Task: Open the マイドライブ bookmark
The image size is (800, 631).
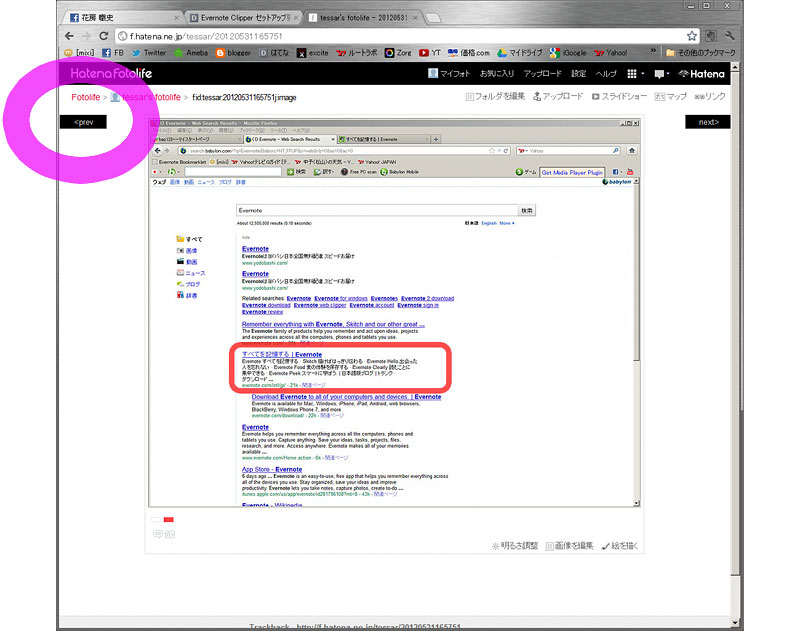Action: (519, 53)
